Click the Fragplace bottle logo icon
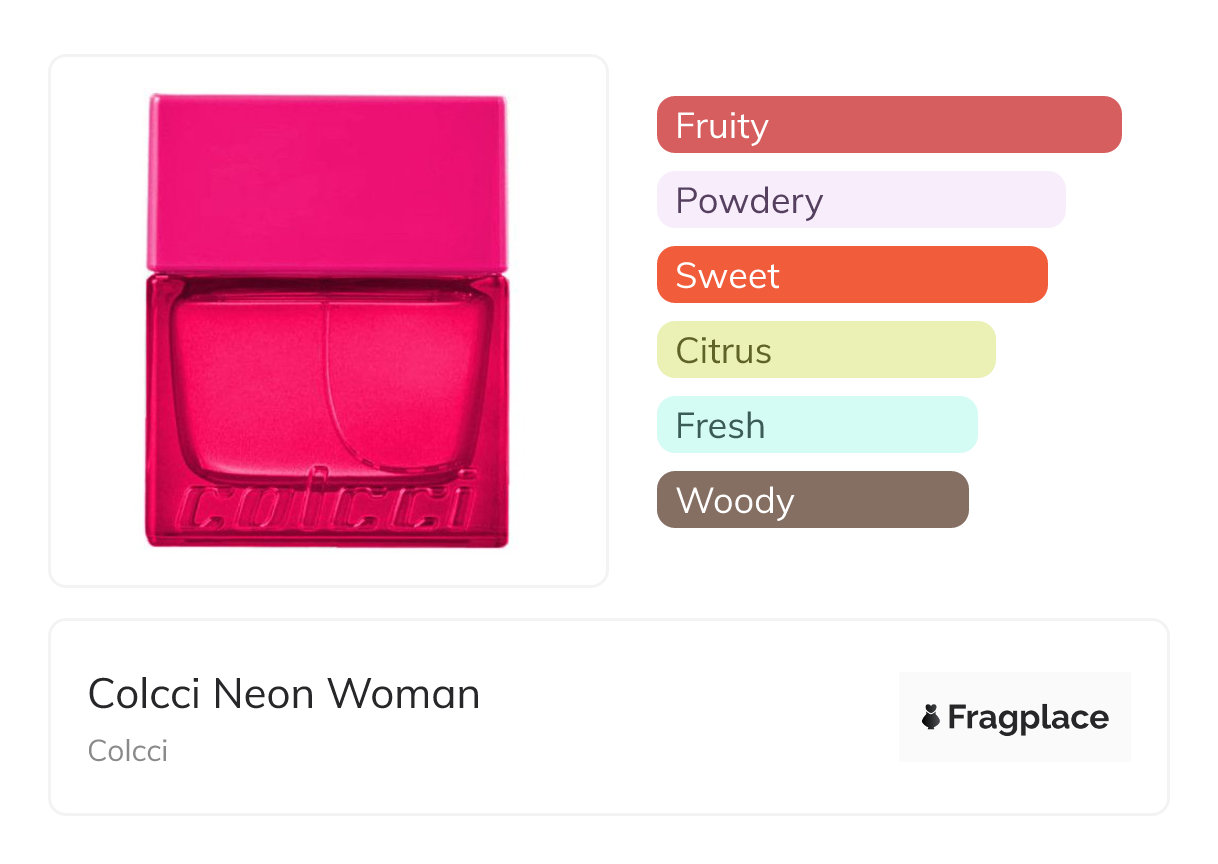This screenshot has width=1218, height=864. pos(932,718)
